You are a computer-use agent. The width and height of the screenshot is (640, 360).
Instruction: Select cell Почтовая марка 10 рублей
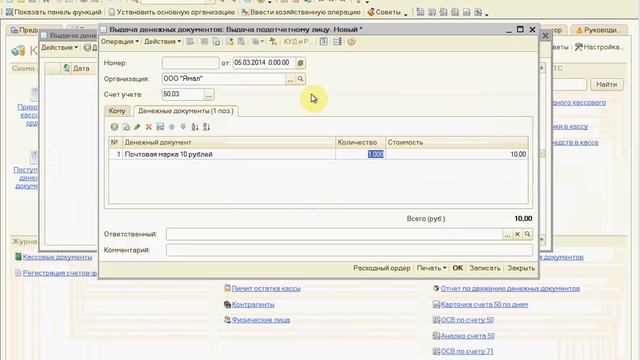pos(229,154)
